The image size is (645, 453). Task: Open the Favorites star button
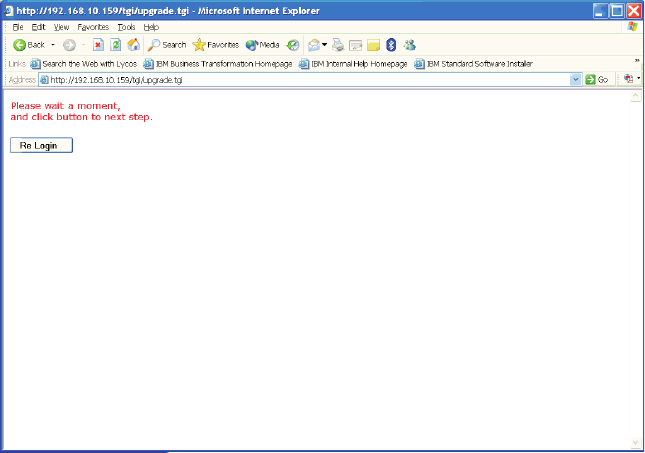point(216,45)
